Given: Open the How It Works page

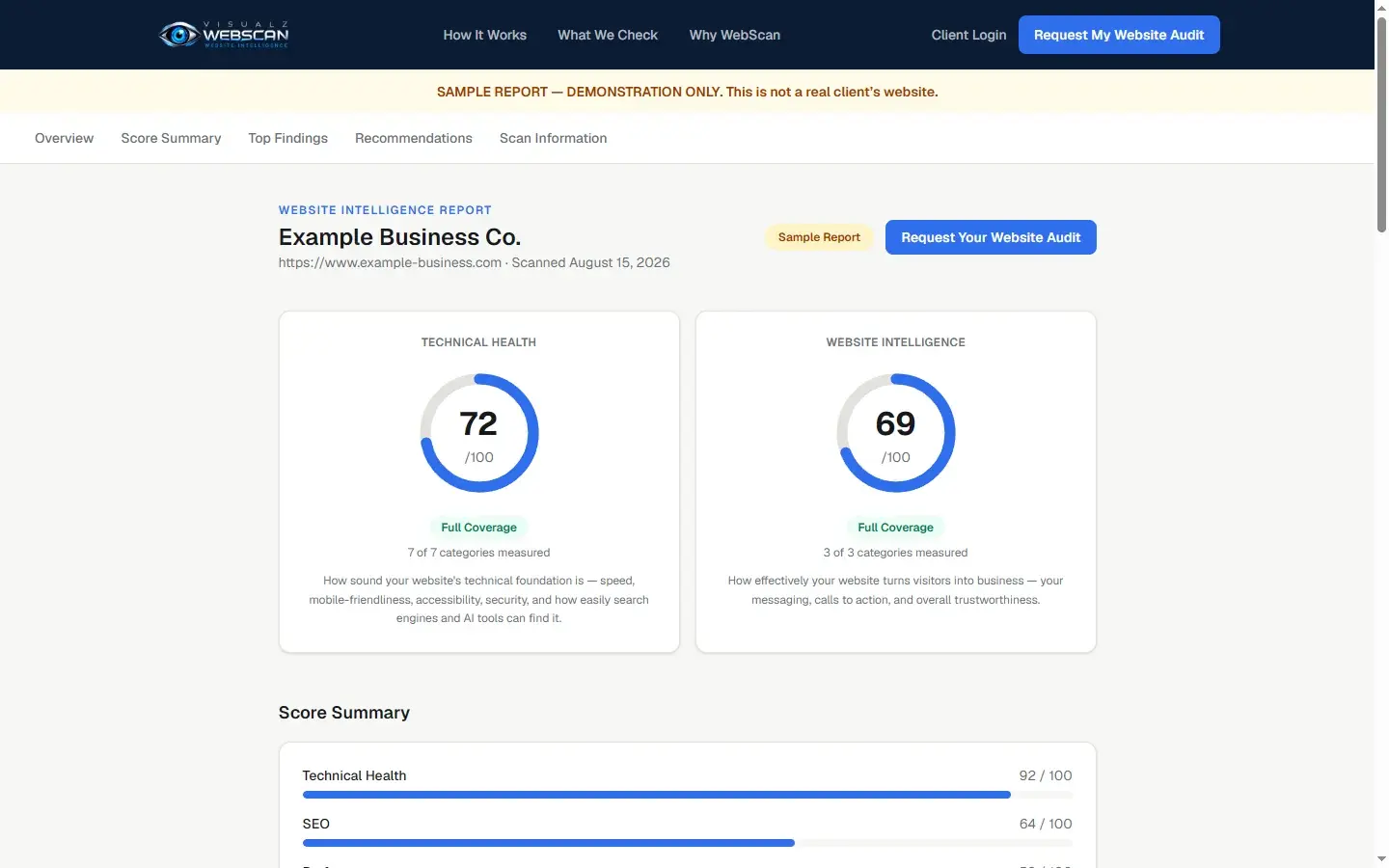Looking at the screenshot, I should pos(485,35).
